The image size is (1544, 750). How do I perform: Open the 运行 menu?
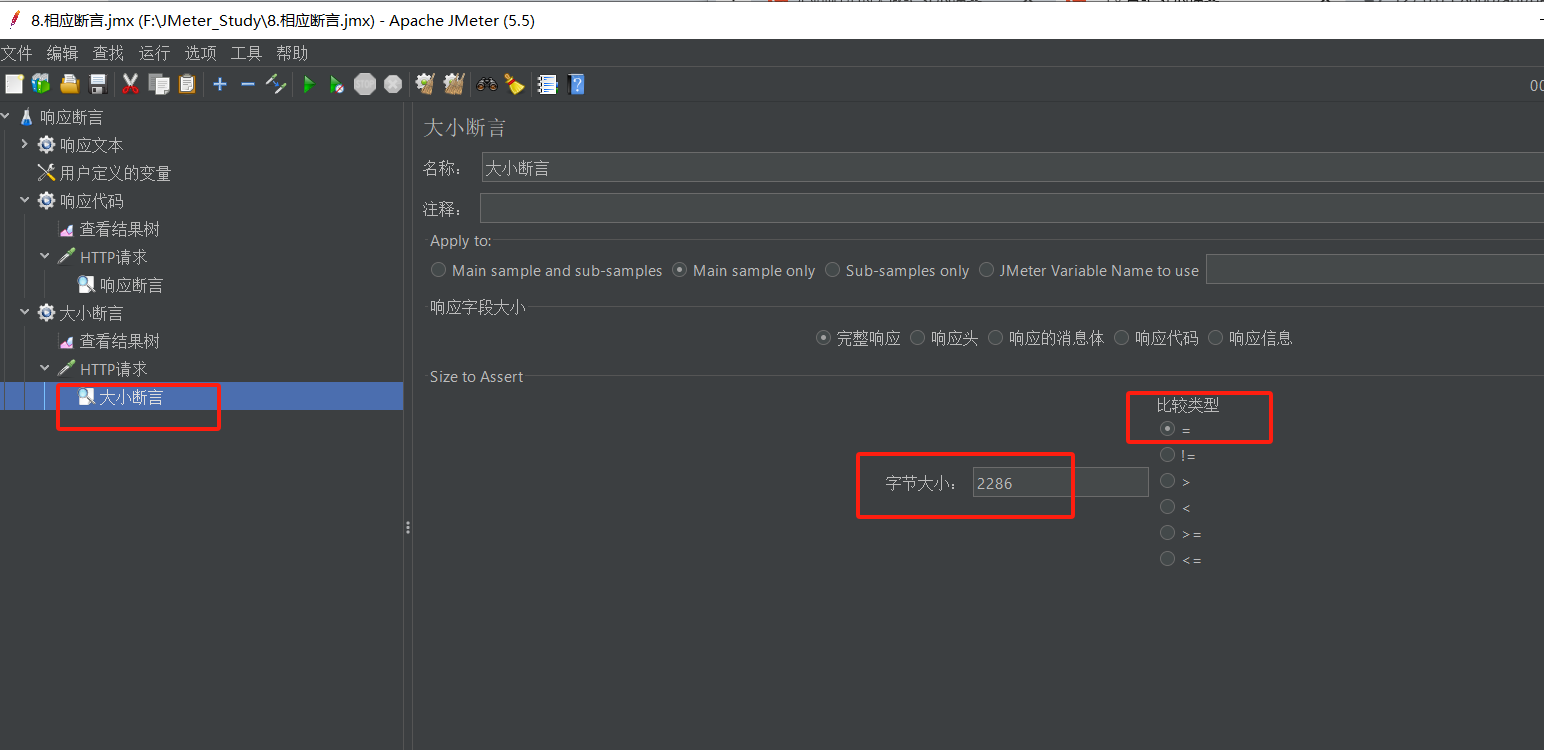tap(154, 53)
